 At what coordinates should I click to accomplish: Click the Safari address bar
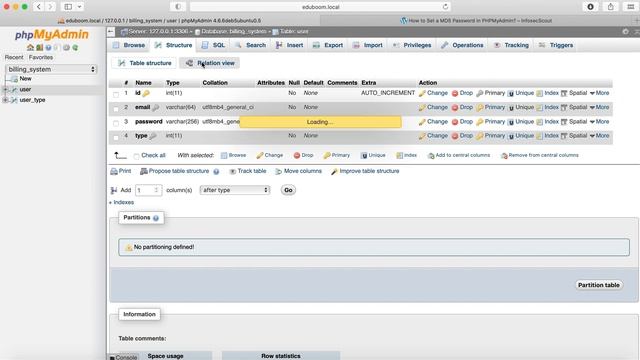(320, 7)
